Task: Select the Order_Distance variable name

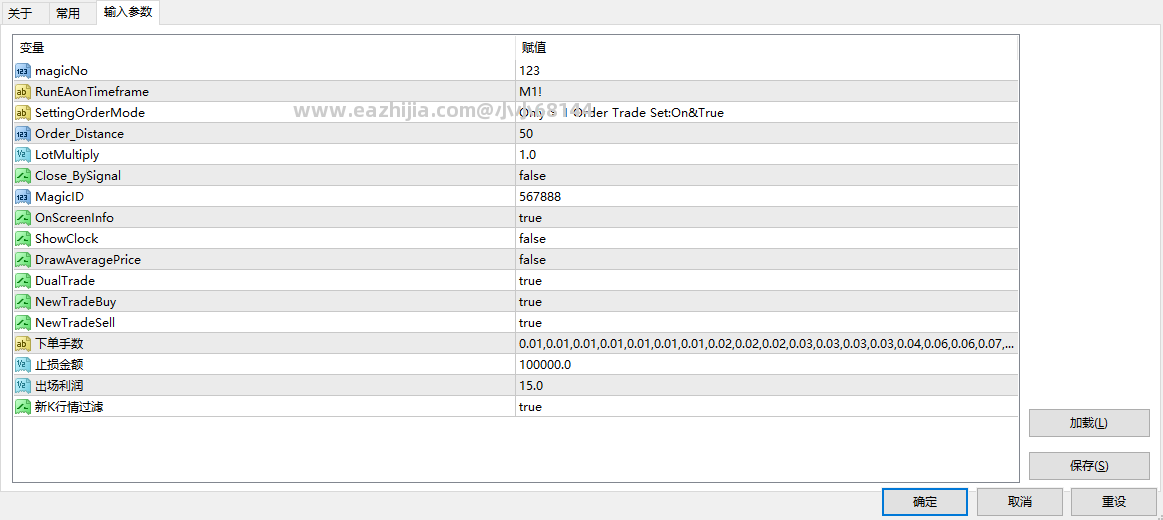Action: point(79,134)
